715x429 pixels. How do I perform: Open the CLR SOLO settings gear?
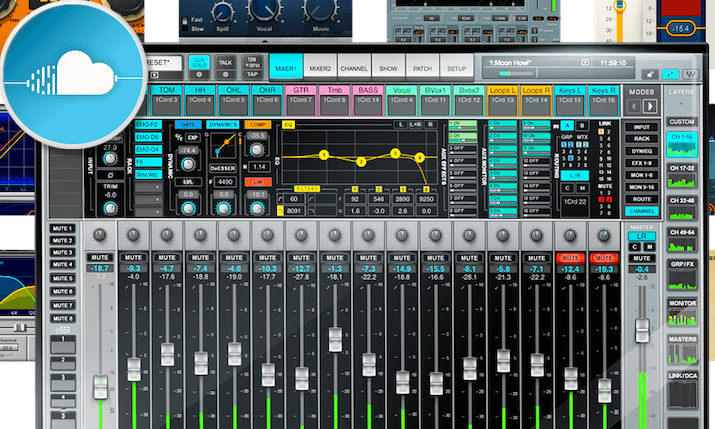pyautogui.click(x=199, y=74)
